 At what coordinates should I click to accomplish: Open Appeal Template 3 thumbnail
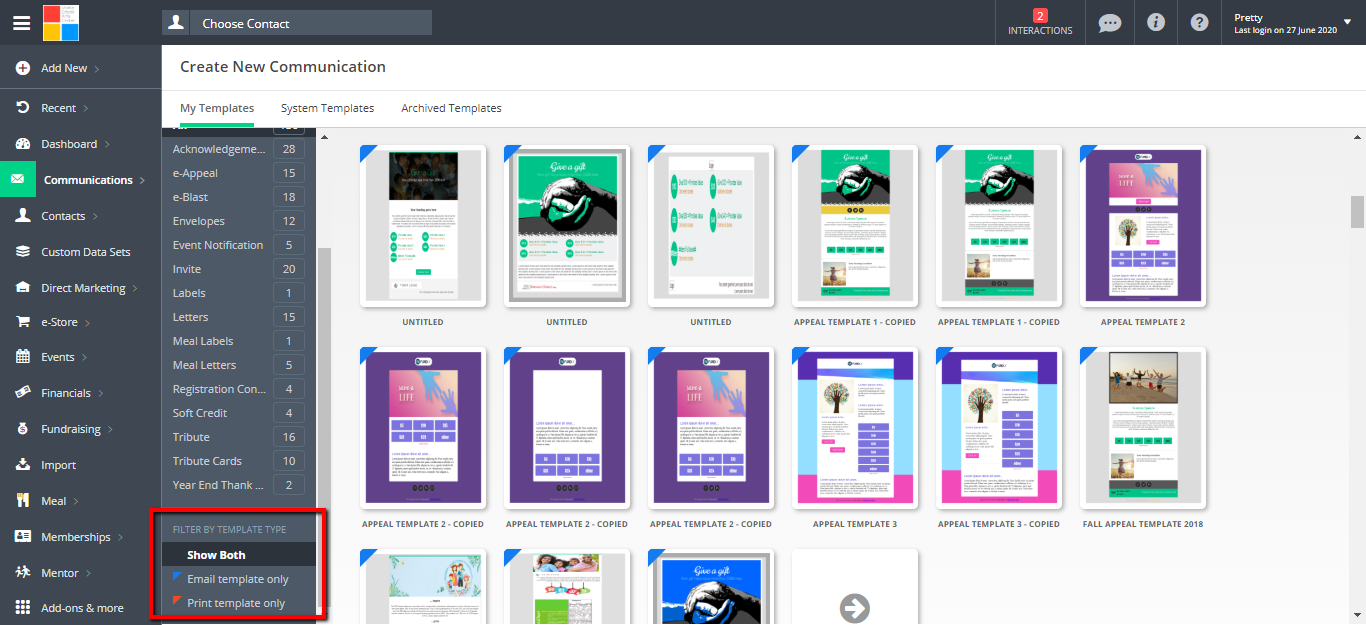[855, 428]
